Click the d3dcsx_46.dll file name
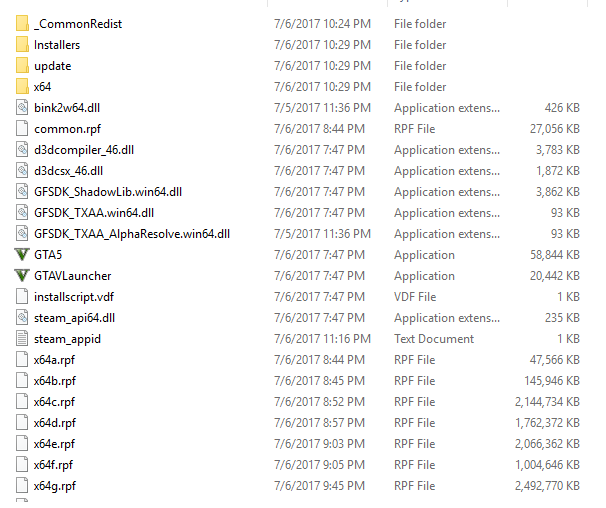Screen dimensions: 606x508 pyautogui.click(x=68, y=171)
